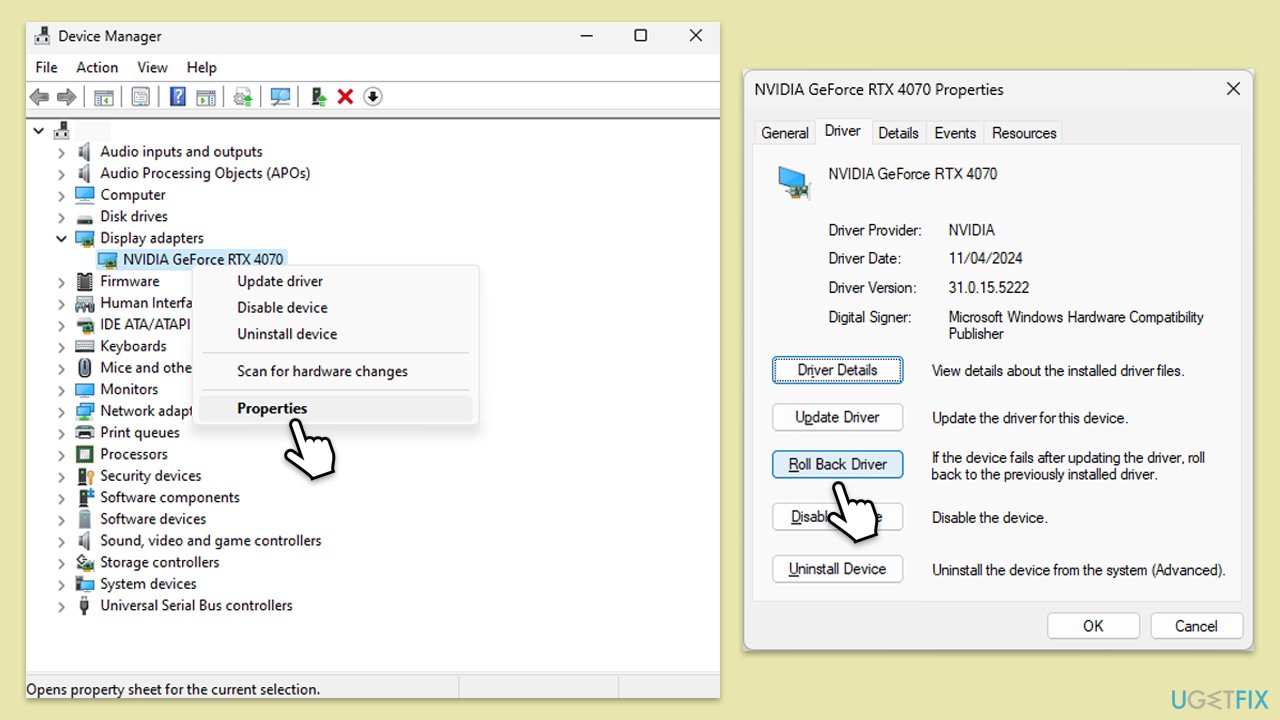The width and height of the screenshot is (1280, 720).
Task: Select Sound, video and game controllers row
Action: pos(210,541)
